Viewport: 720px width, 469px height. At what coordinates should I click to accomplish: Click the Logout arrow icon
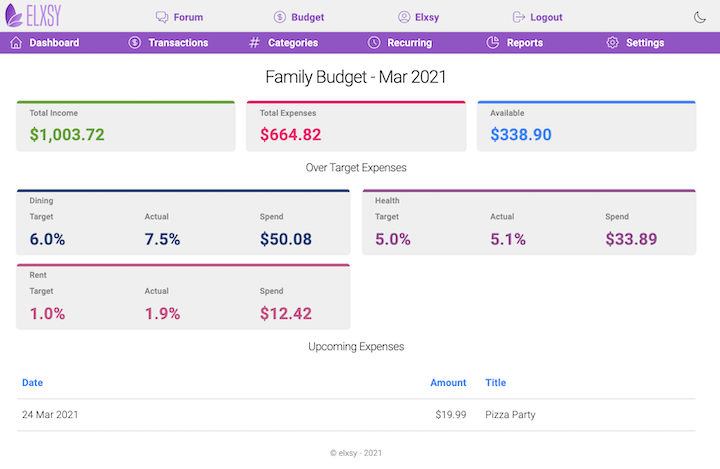[519, 17]
